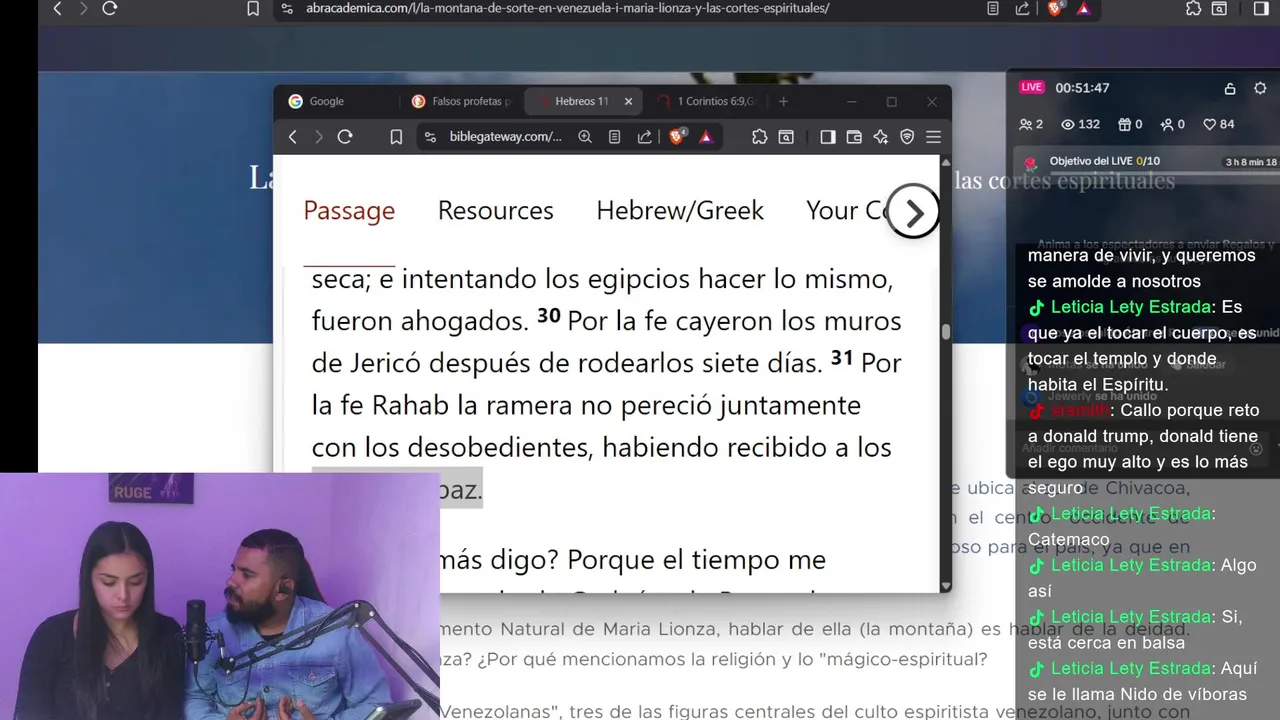Toggle sidebar icon in the background window toolbar

coord(1260,8)
